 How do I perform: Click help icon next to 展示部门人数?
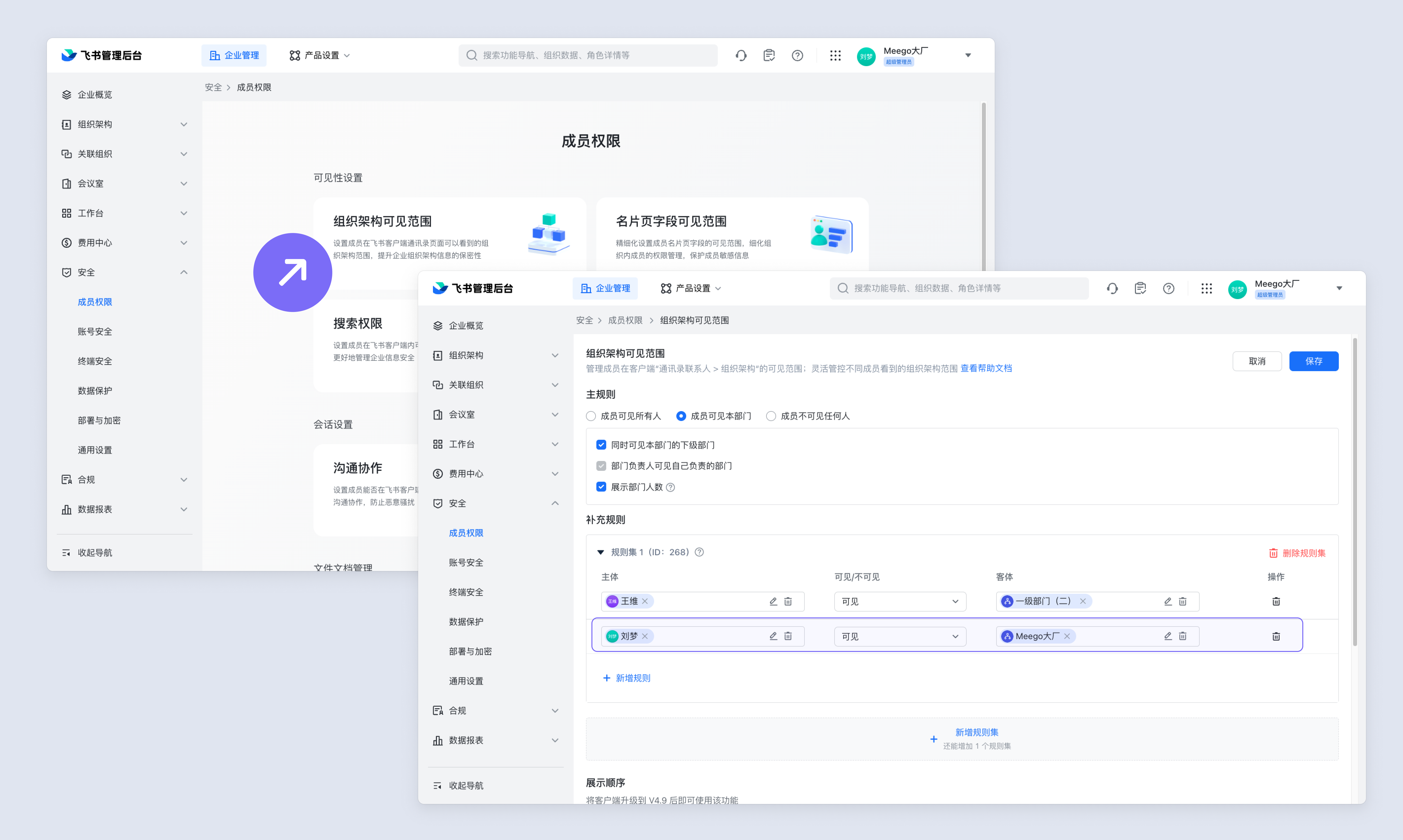670,487
